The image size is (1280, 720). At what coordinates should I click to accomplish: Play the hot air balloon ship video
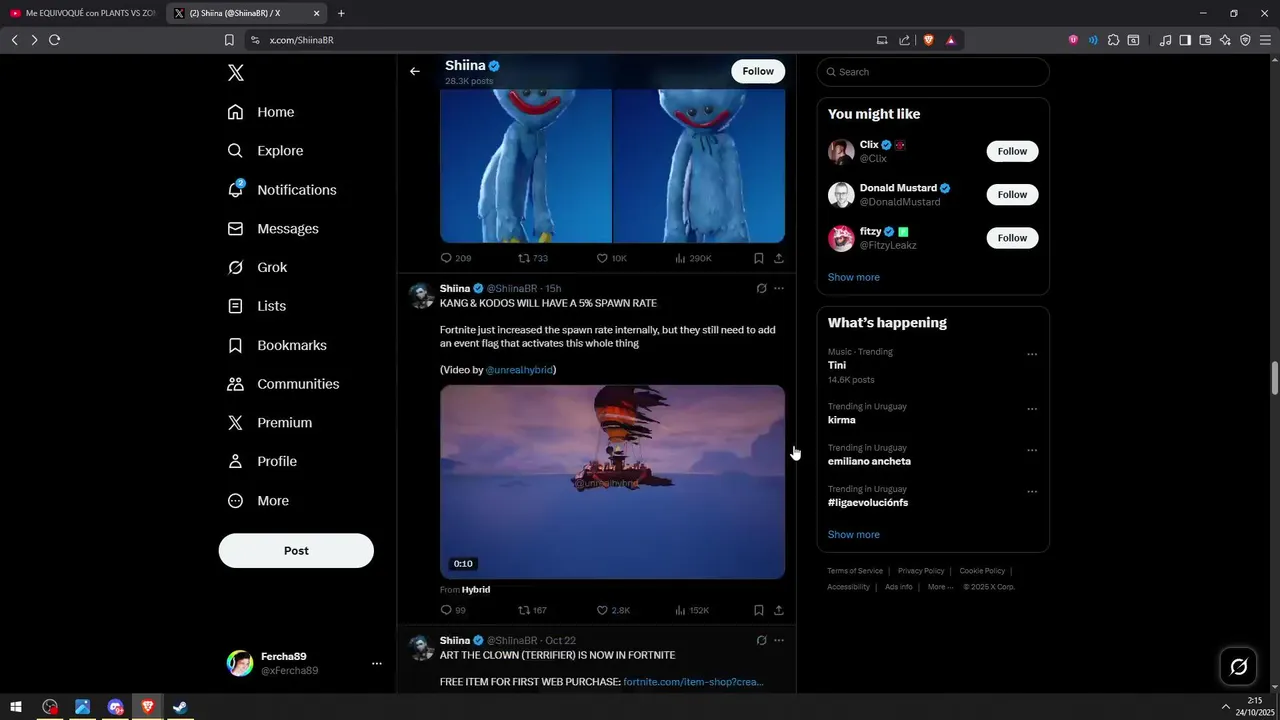612,482
